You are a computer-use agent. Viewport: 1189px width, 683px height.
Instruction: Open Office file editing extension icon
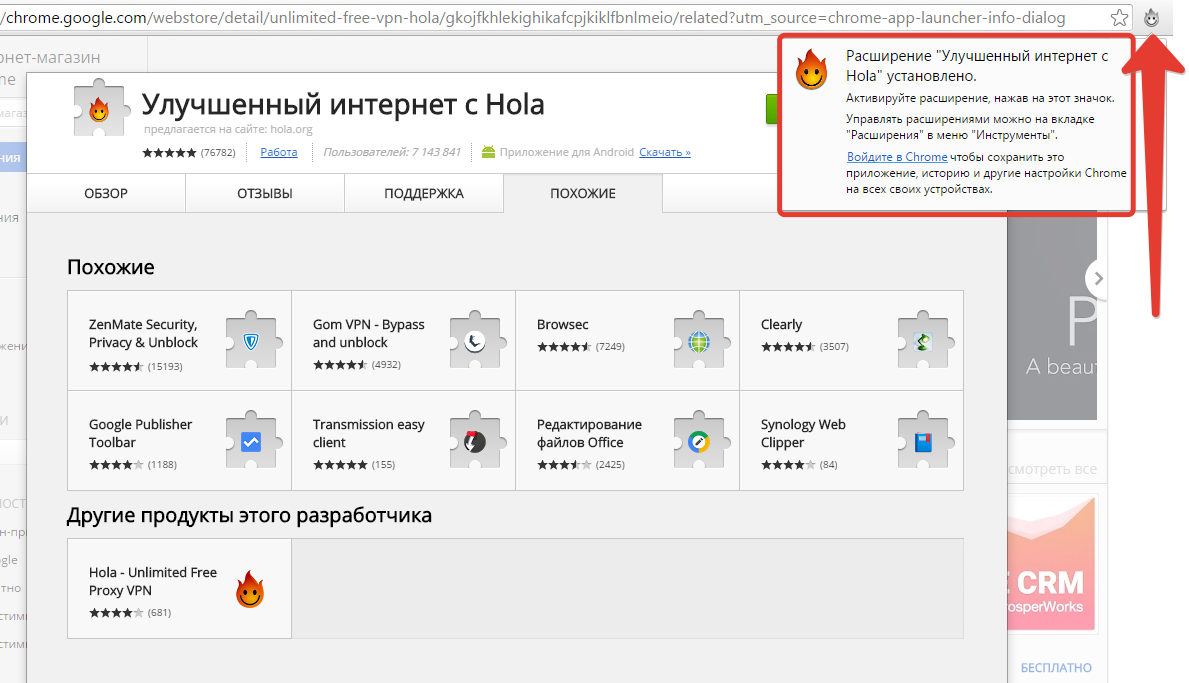[x=699, y=440]
